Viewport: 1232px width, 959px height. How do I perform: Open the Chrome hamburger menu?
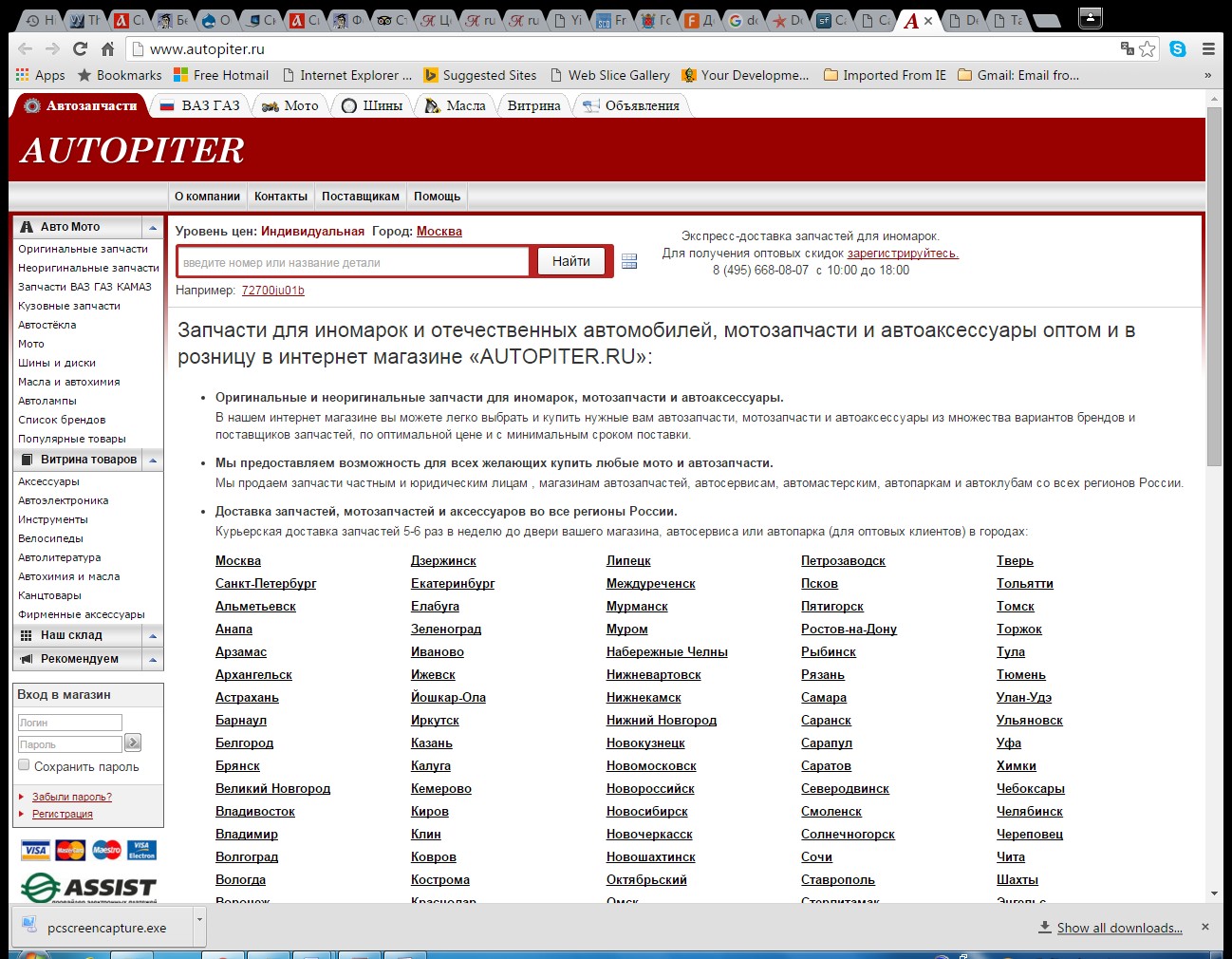click(1208, 49)
